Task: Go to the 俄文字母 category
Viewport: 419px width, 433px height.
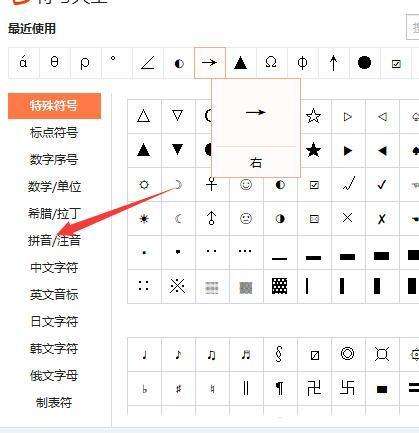Action: pyautogui.click(x=54, y=376)
